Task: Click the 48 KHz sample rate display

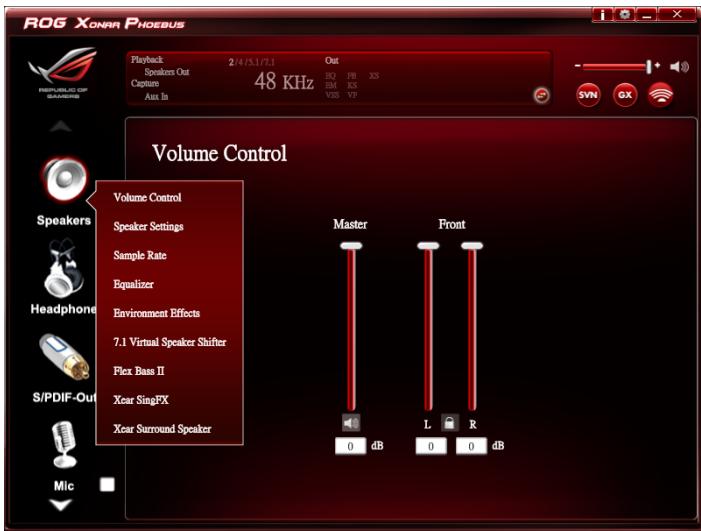Action: click(x=284, y=81)
